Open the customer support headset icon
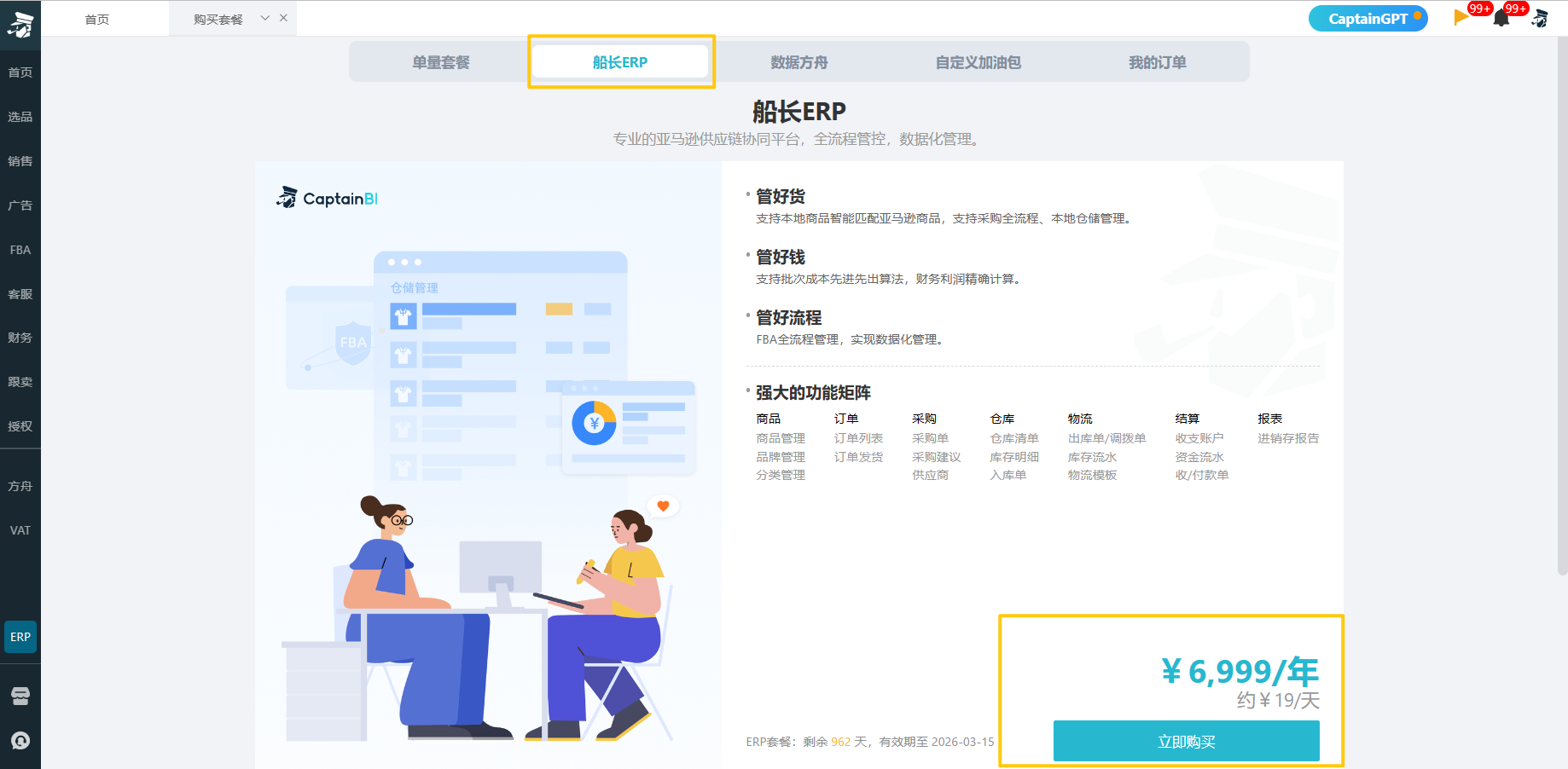 (20, 741)
